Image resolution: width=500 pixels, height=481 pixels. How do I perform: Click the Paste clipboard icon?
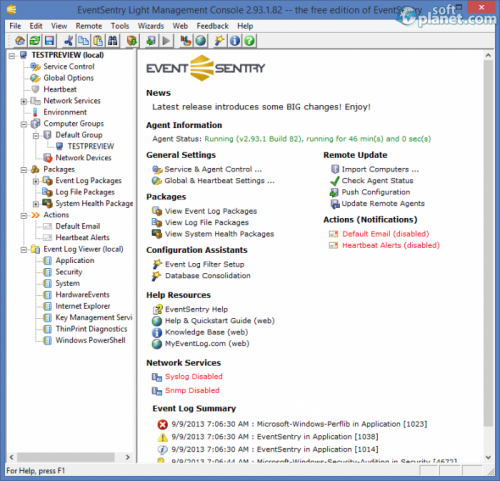coord(98,41)
